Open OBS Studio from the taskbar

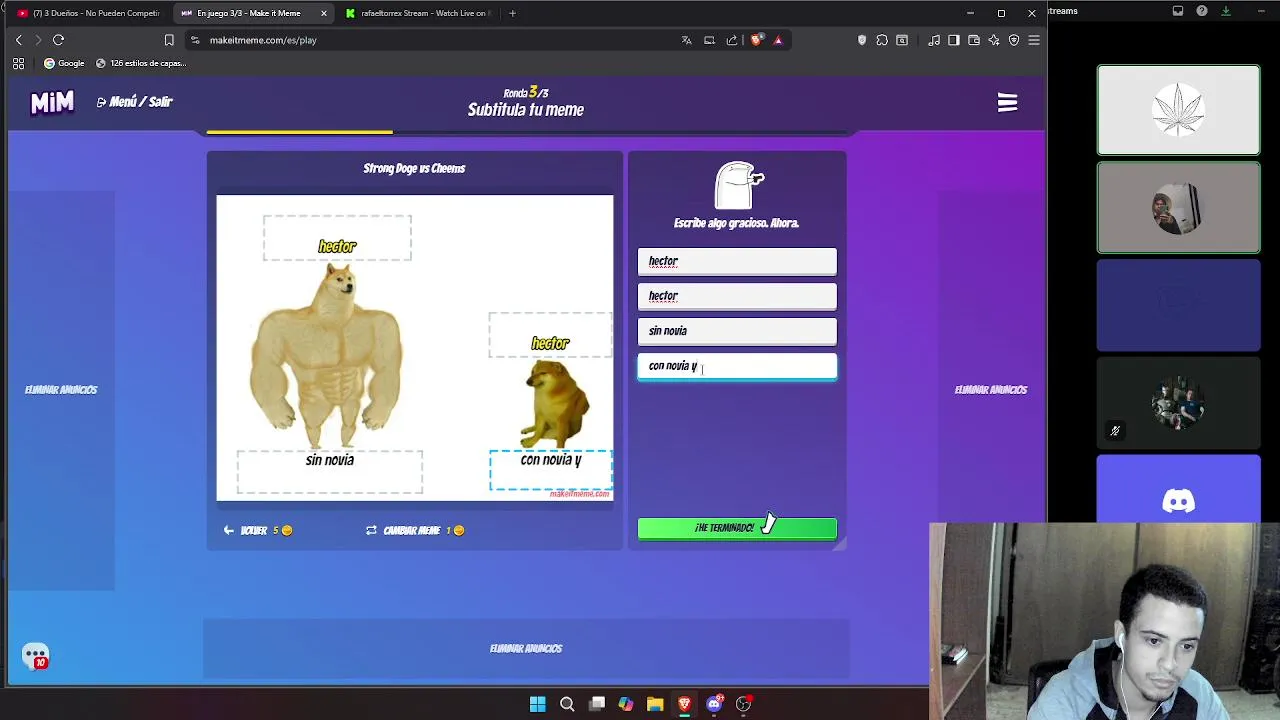click(744, 704)
